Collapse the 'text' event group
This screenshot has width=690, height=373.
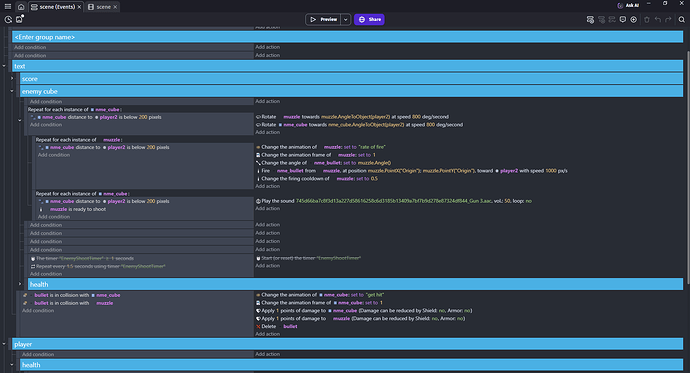coord(4,66)
